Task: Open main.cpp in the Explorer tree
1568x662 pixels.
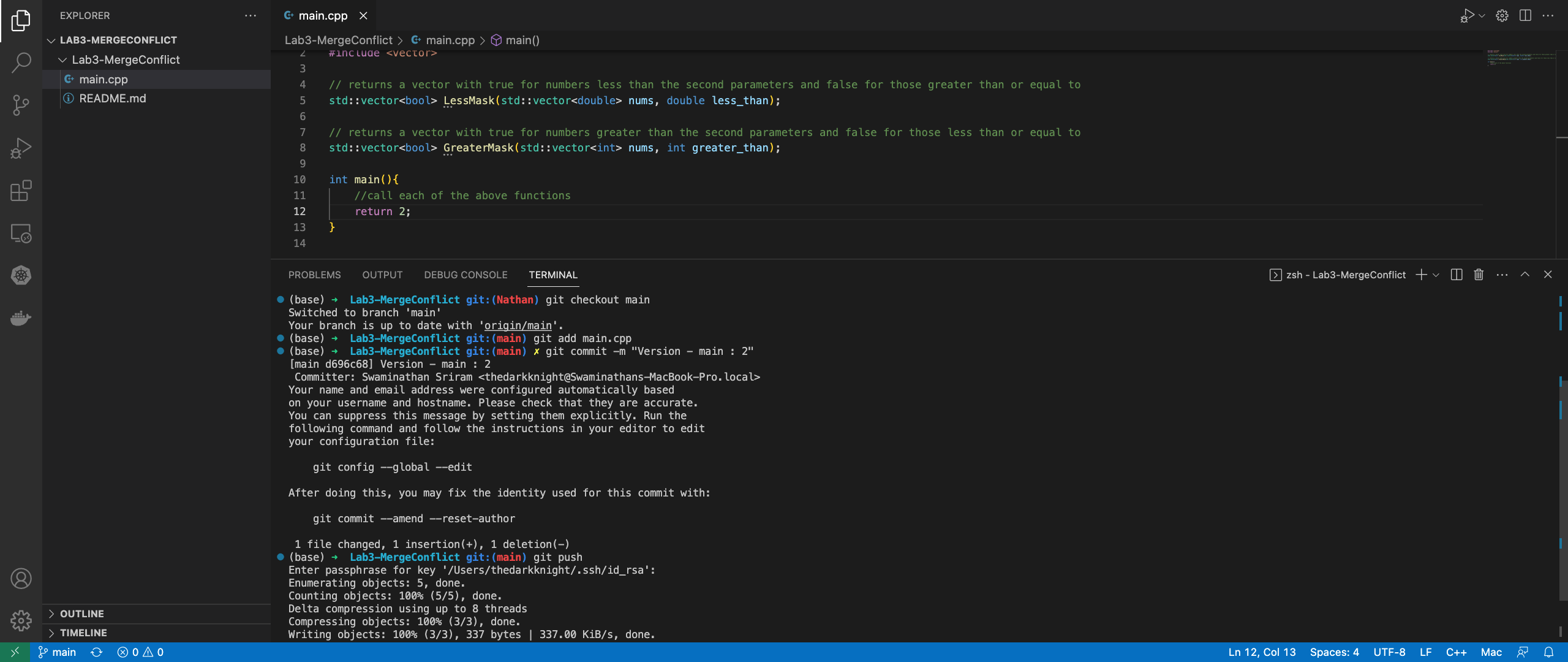Action: coord(156,79)
